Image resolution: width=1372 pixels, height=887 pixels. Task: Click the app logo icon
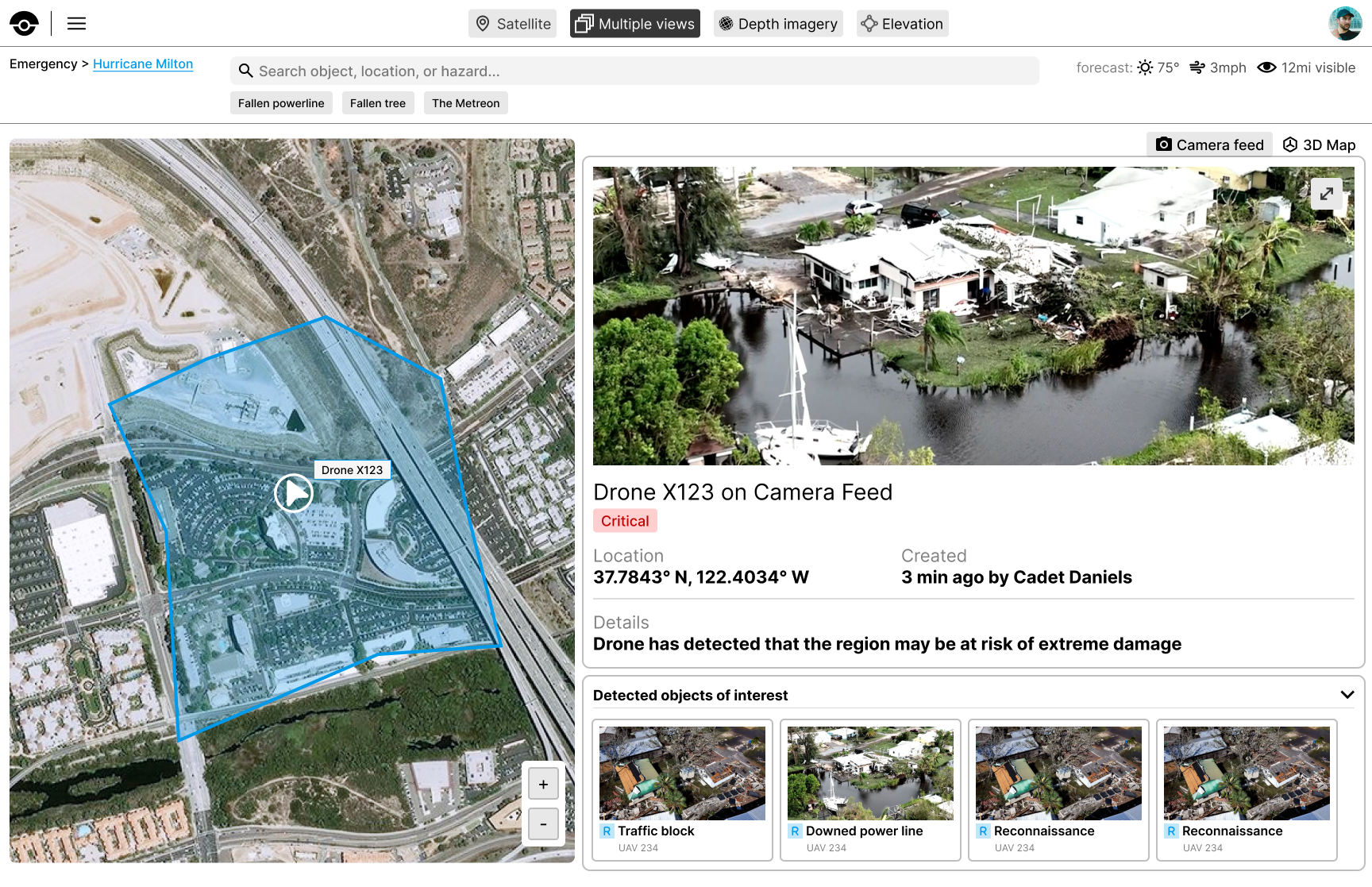pyautogui.click(x=24, y=24)
